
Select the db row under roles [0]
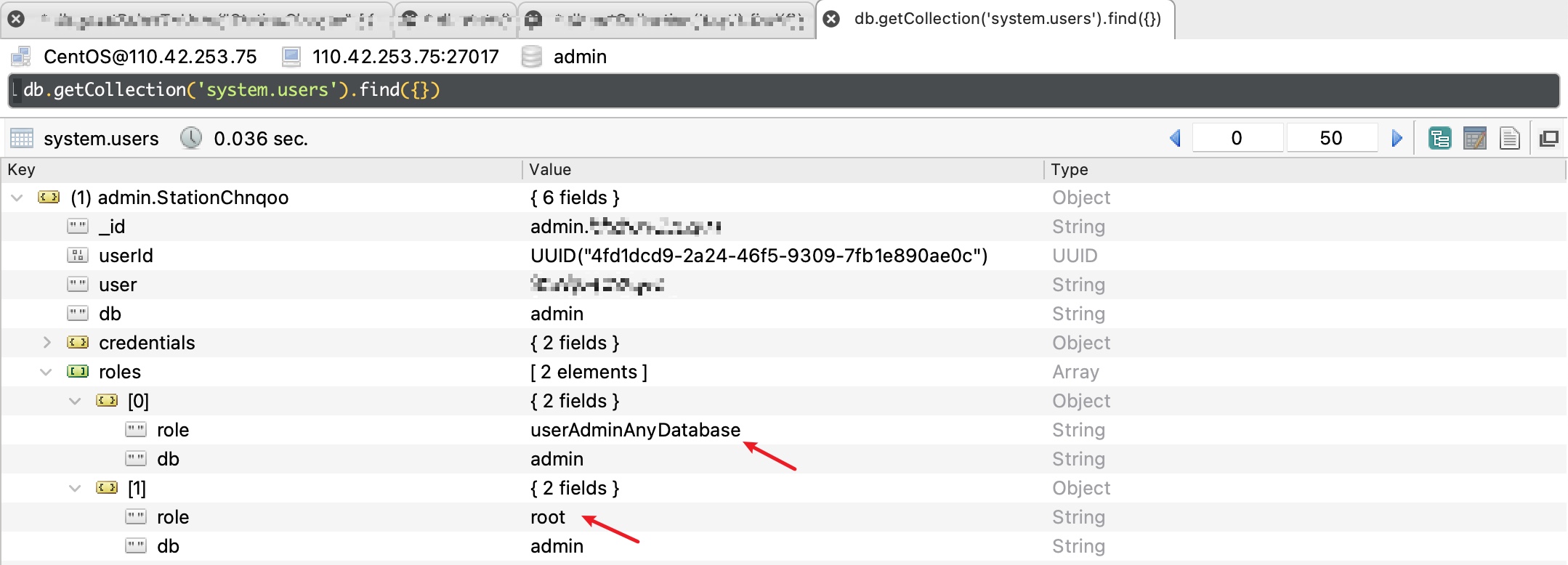(783, 459)
